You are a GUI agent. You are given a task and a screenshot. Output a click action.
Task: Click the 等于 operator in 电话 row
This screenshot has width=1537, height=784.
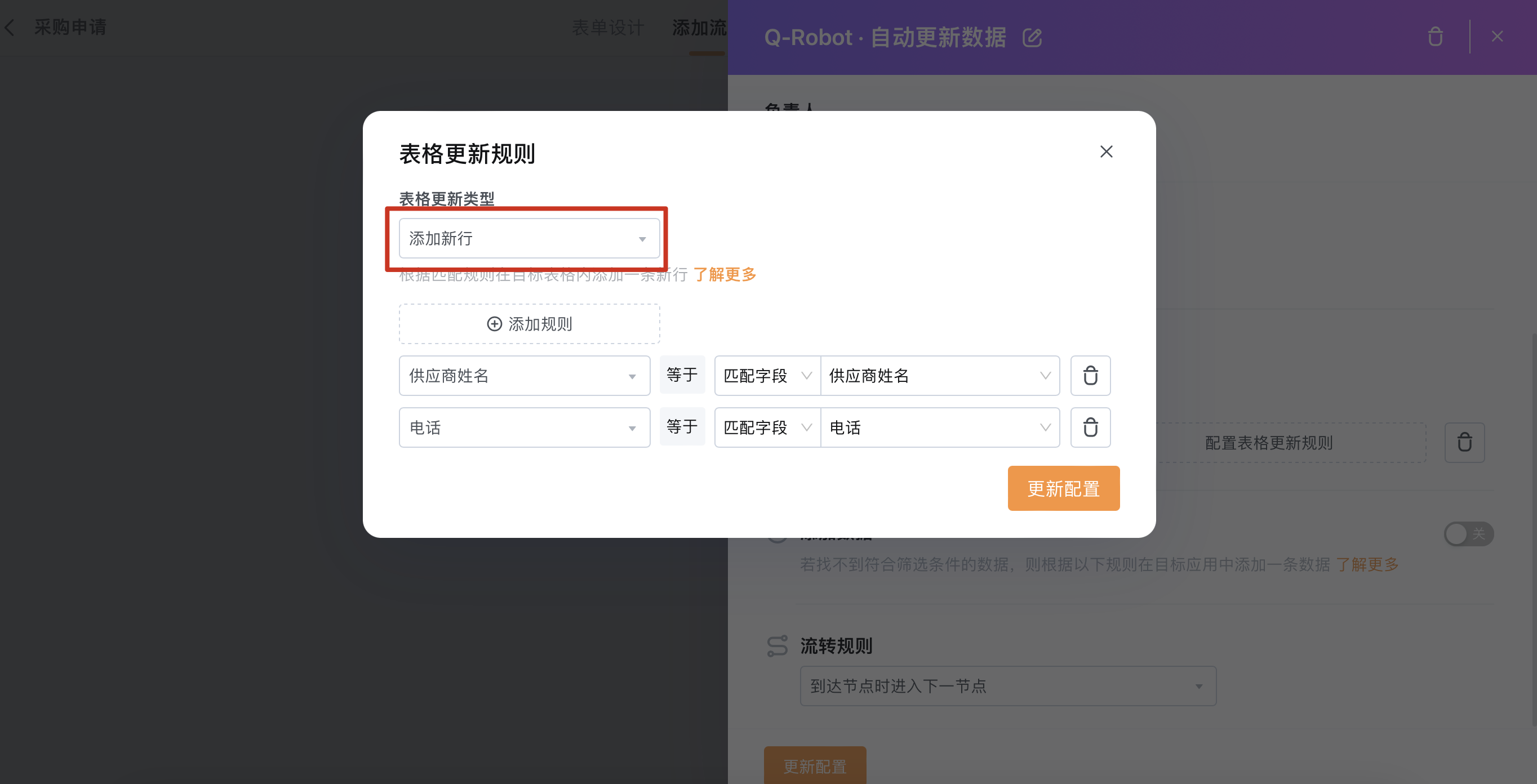[x=682, y=427]
